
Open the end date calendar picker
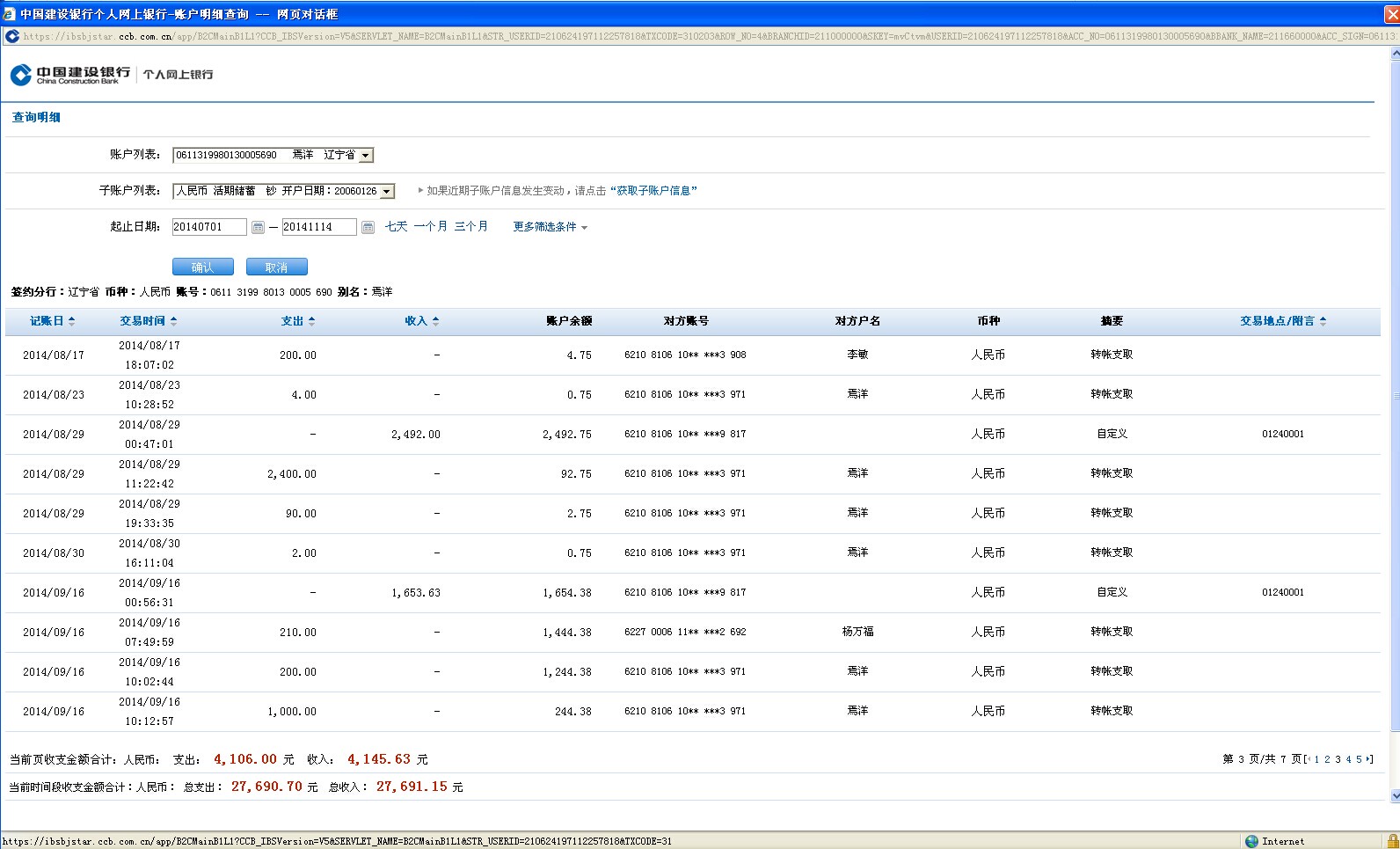click(368, 228)
